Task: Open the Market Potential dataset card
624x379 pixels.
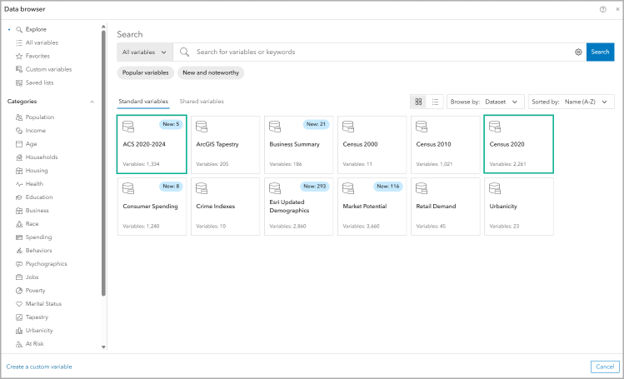Action: pos(372,207)
